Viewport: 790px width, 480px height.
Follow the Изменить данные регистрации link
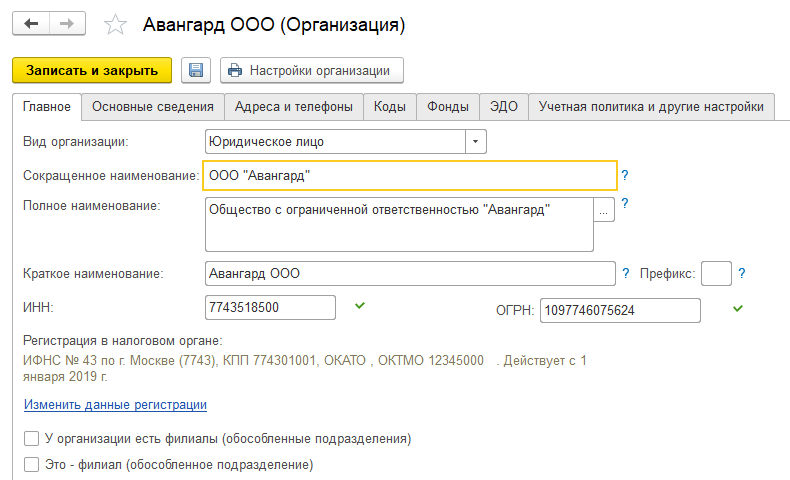point(115,405)
